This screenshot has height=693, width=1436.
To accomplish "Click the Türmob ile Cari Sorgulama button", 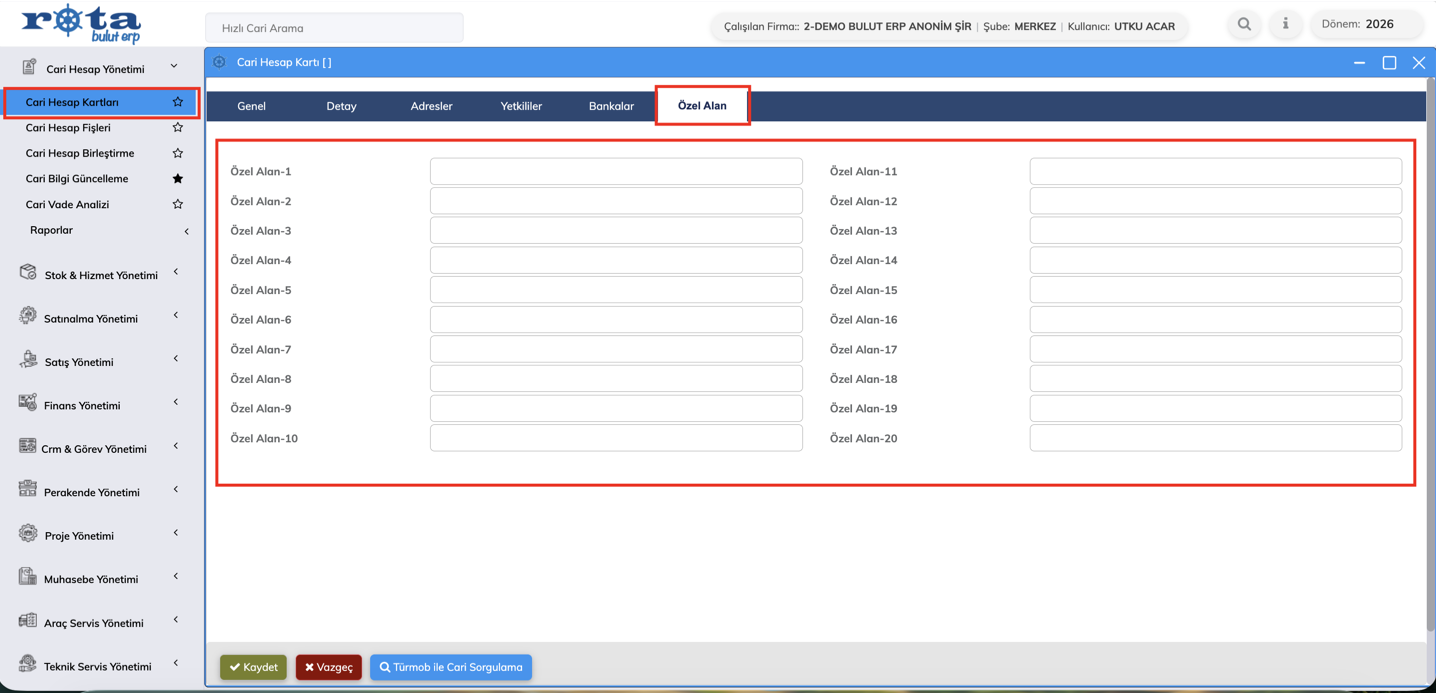I will 451,667.
